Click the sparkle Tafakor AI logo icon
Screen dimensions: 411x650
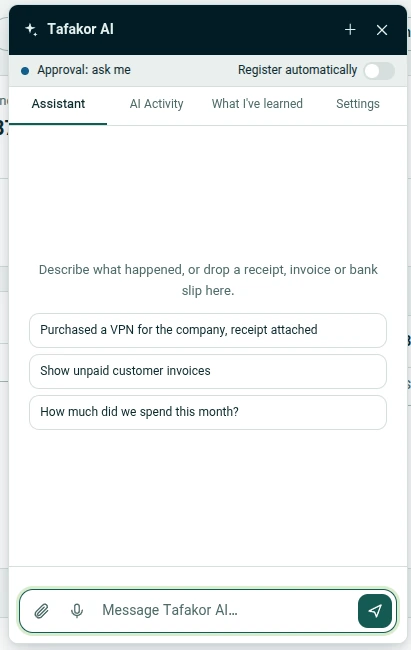tap(31, 29)
